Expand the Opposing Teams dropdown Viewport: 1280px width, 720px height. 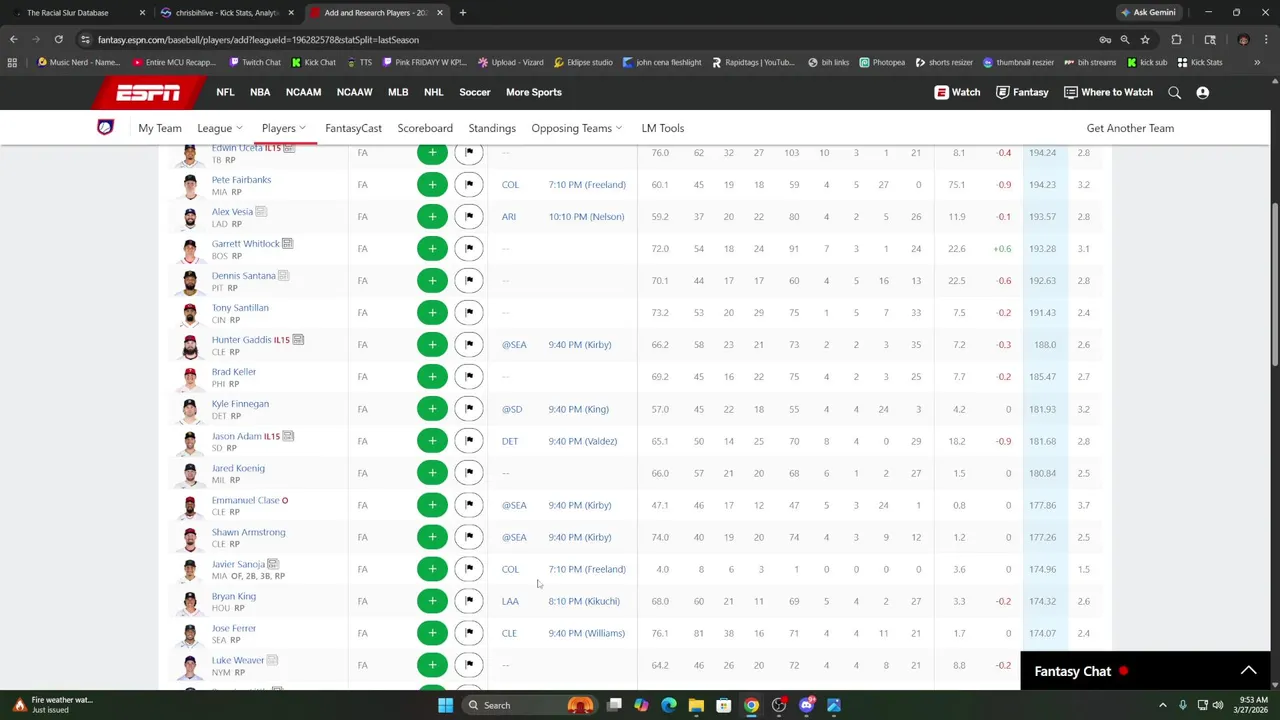pos(577,128)
